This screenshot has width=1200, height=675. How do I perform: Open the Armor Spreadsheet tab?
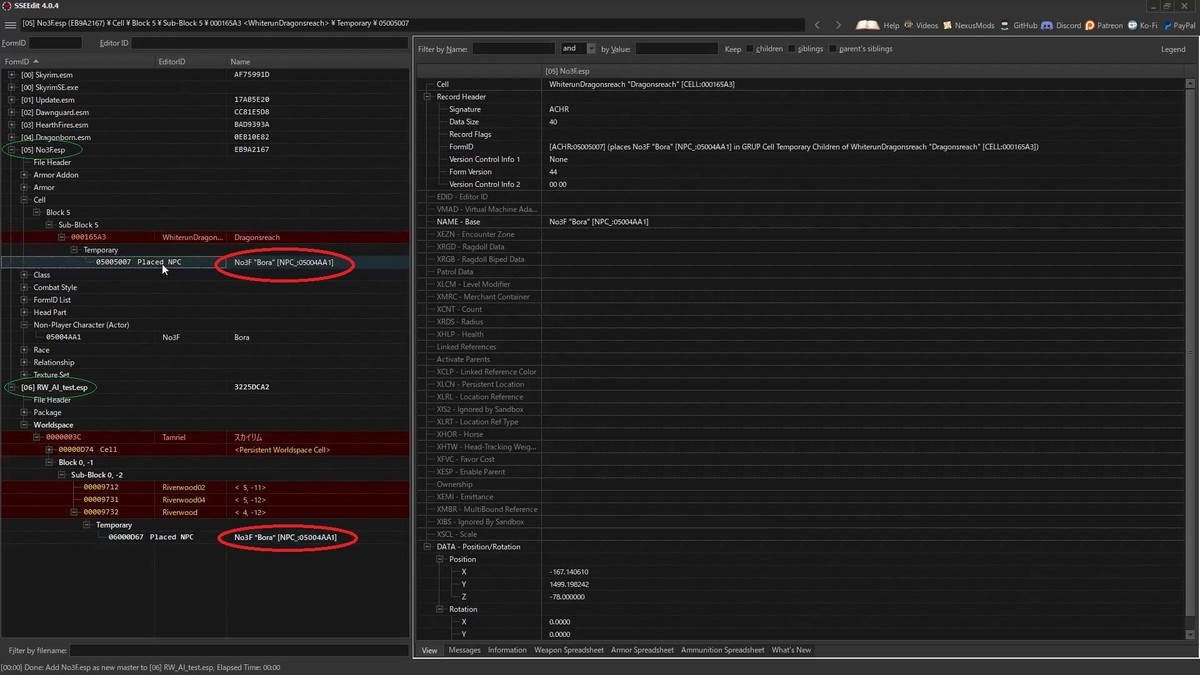click(642, 650)
